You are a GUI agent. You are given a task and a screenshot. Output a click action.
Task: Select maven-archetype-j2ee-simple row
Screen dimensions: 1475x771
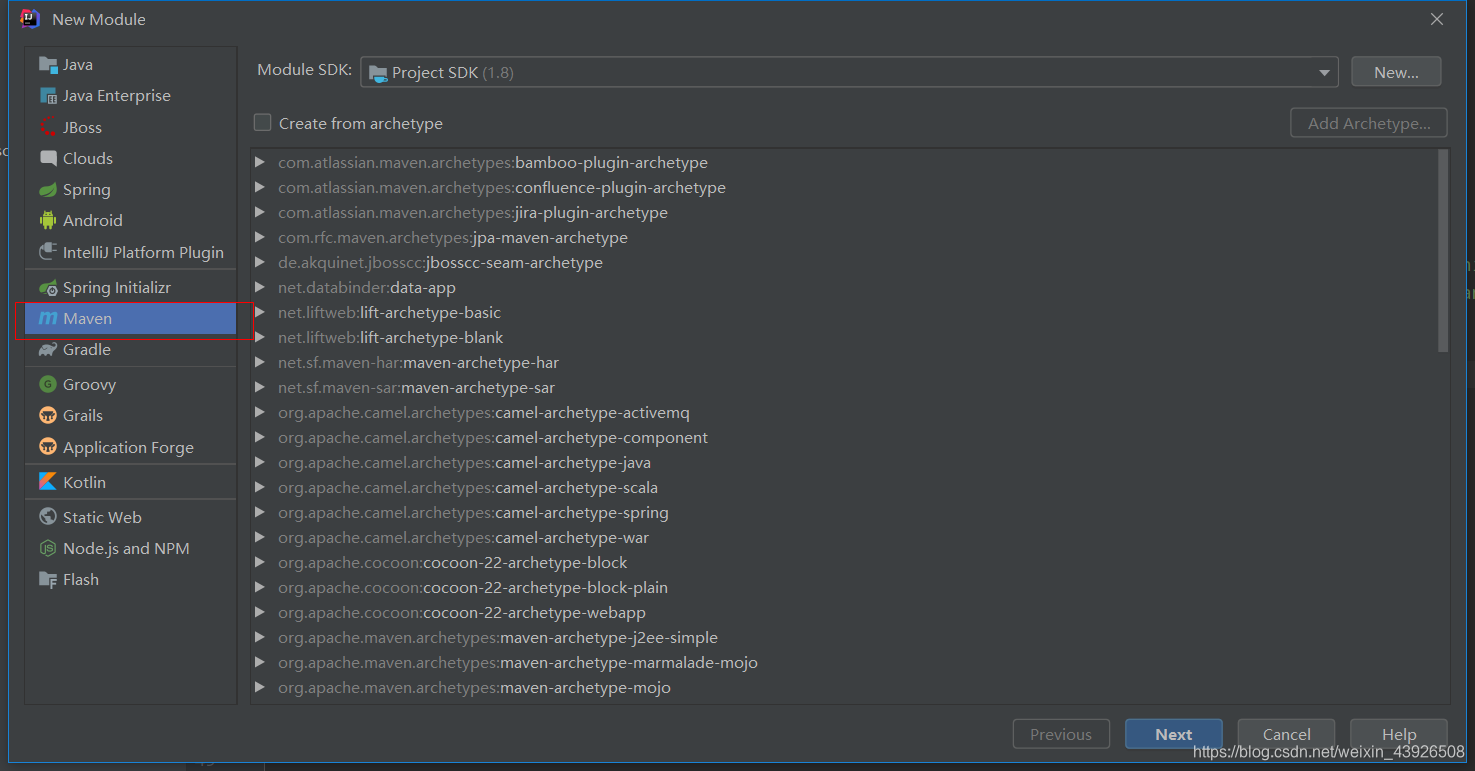click(844, 637)
